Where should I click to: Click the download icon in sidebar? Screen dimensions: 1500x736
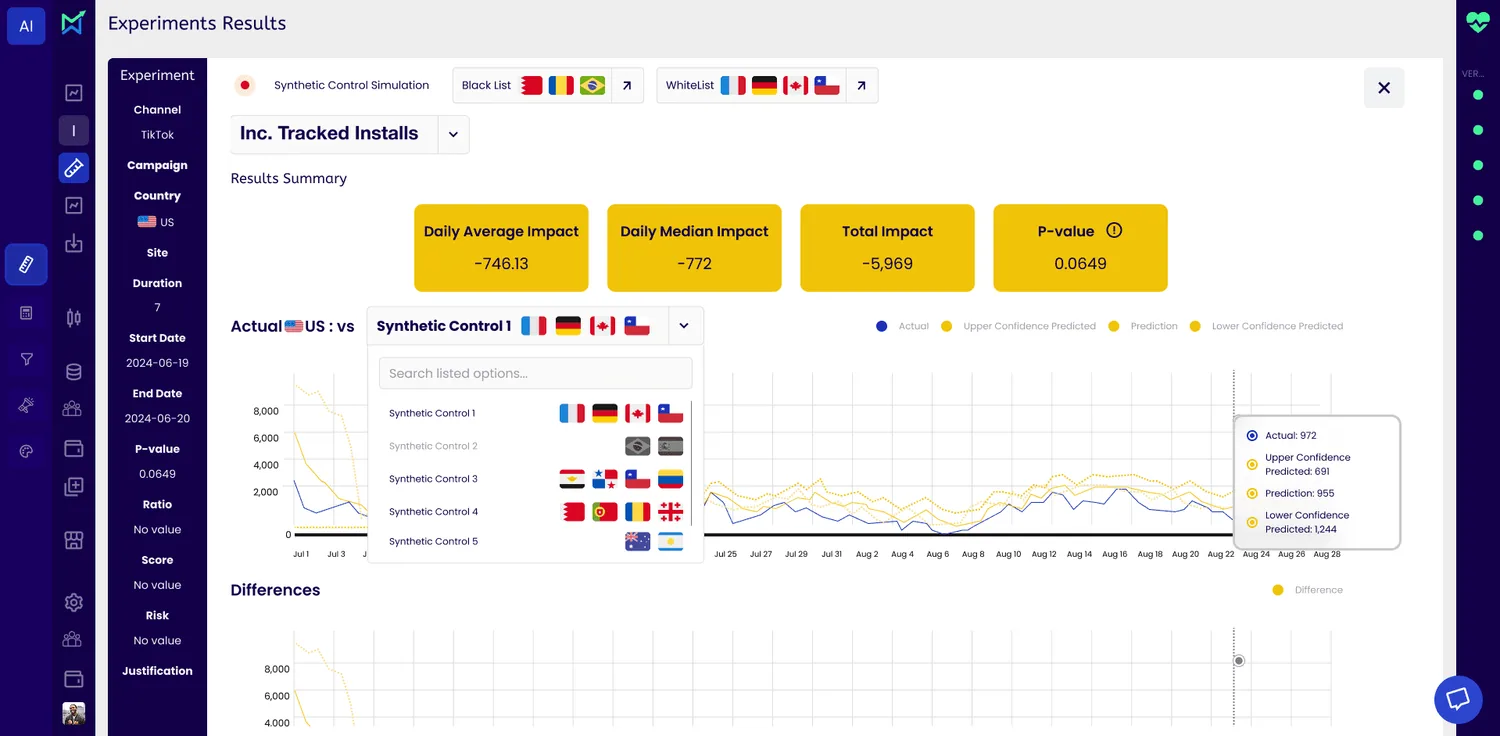coord(73,243)
